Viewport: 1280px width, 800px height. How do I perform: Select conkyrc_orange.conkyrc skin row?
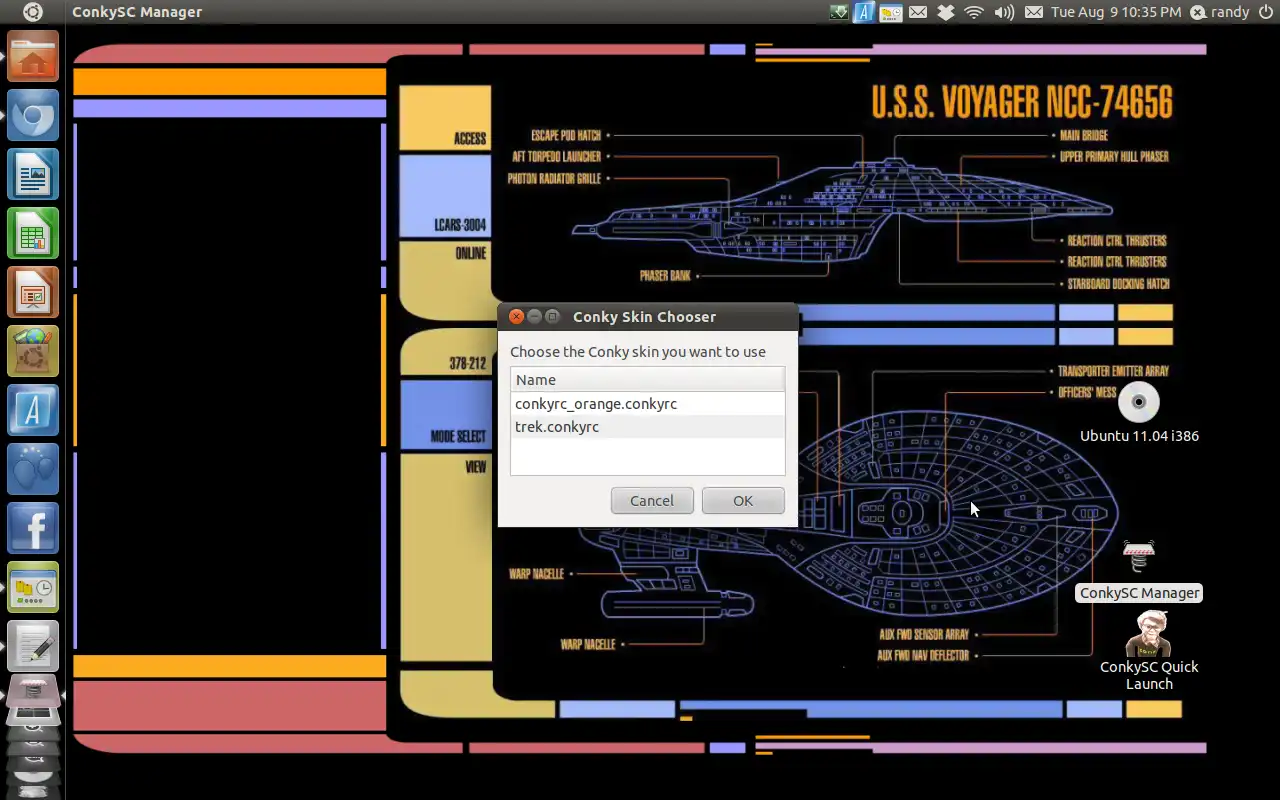coord(648,404)
